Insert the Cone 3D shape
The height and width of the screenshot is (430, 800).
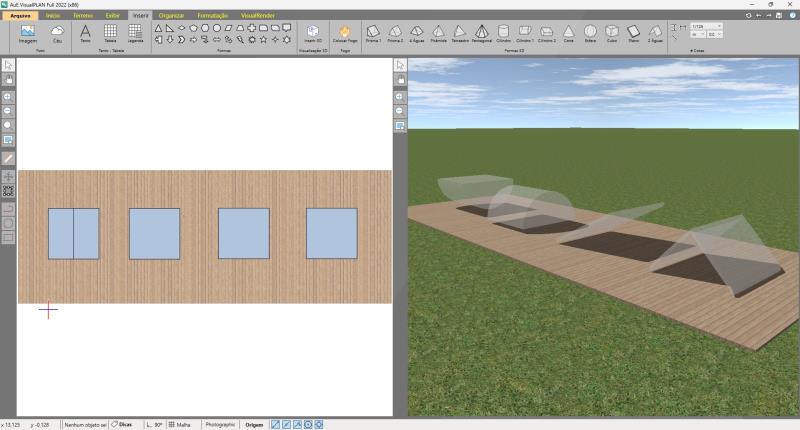point(568,34)
